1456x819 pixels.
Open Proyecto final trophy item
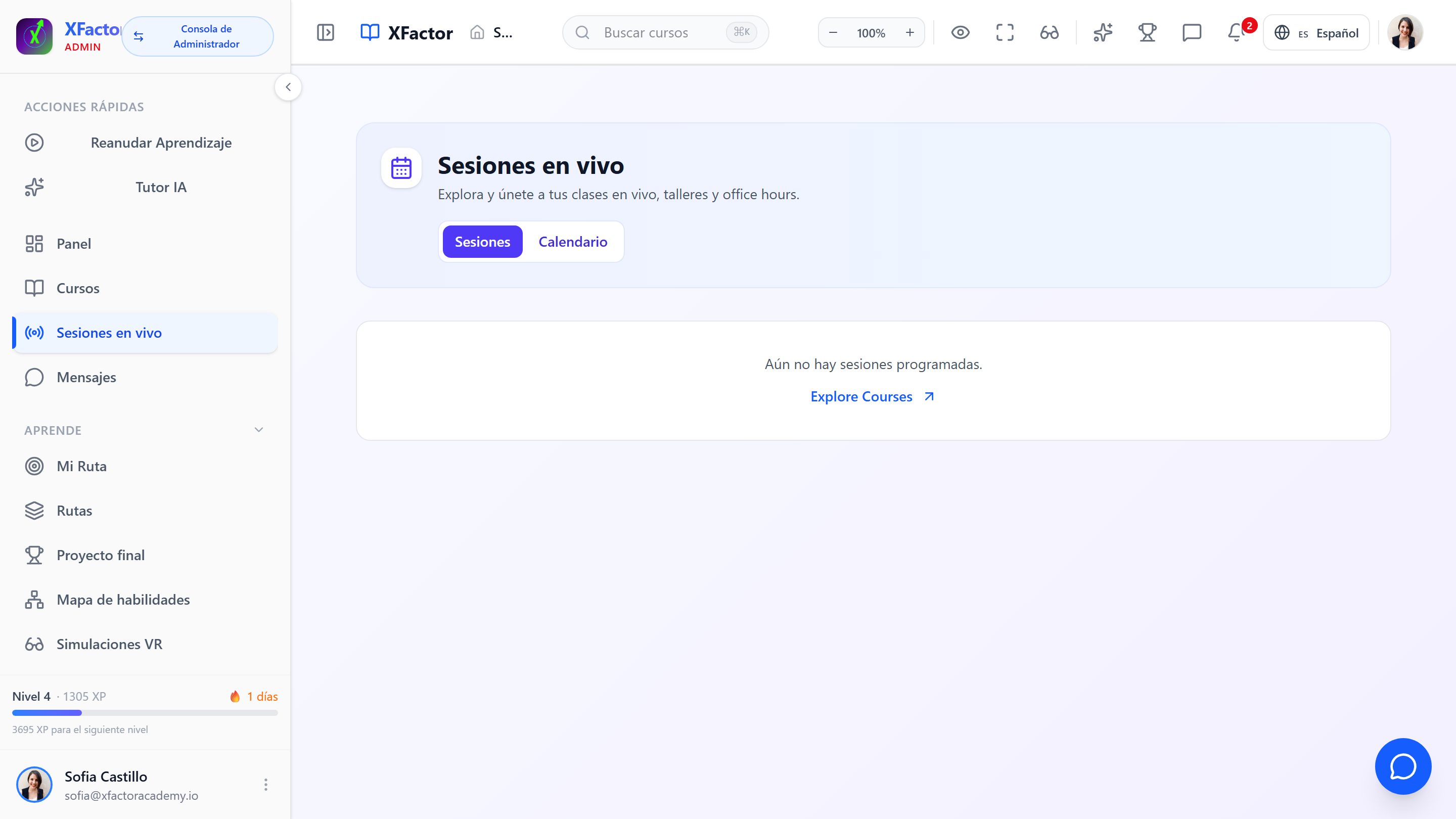pyautogui.click(x=145, y=555)
